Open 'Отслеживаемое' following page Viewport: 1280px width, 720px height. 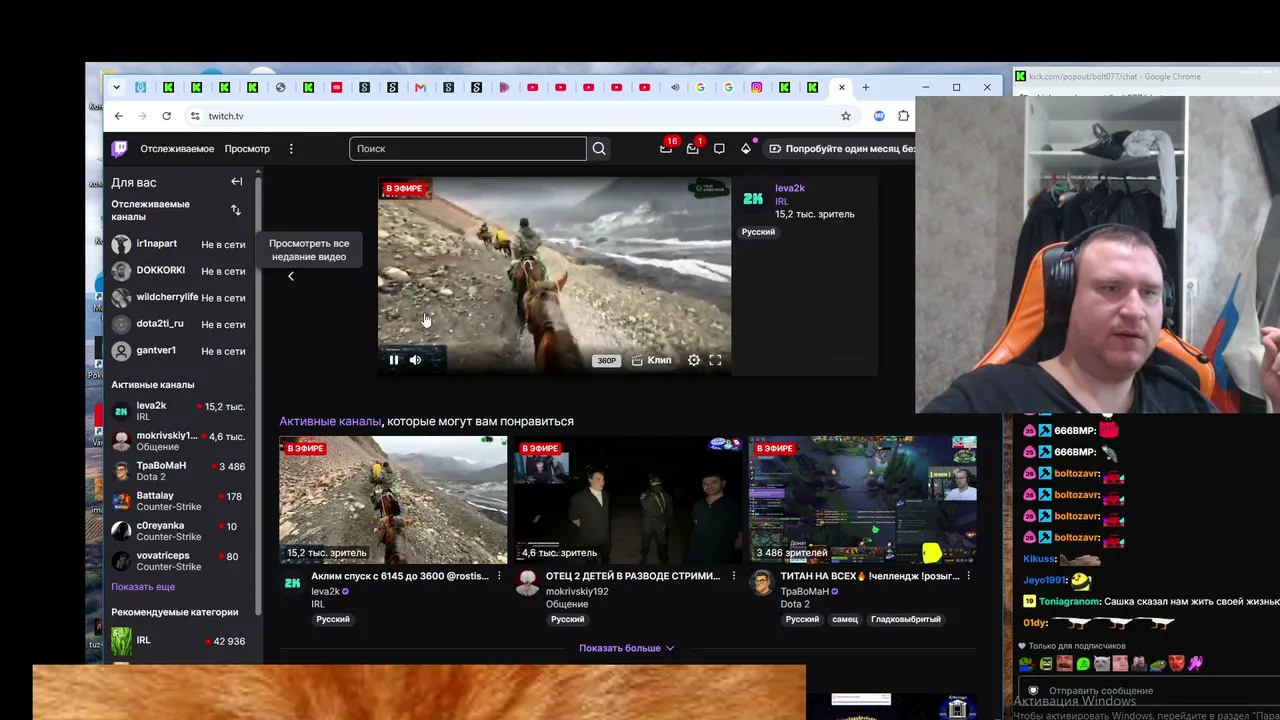coord(177,149)
